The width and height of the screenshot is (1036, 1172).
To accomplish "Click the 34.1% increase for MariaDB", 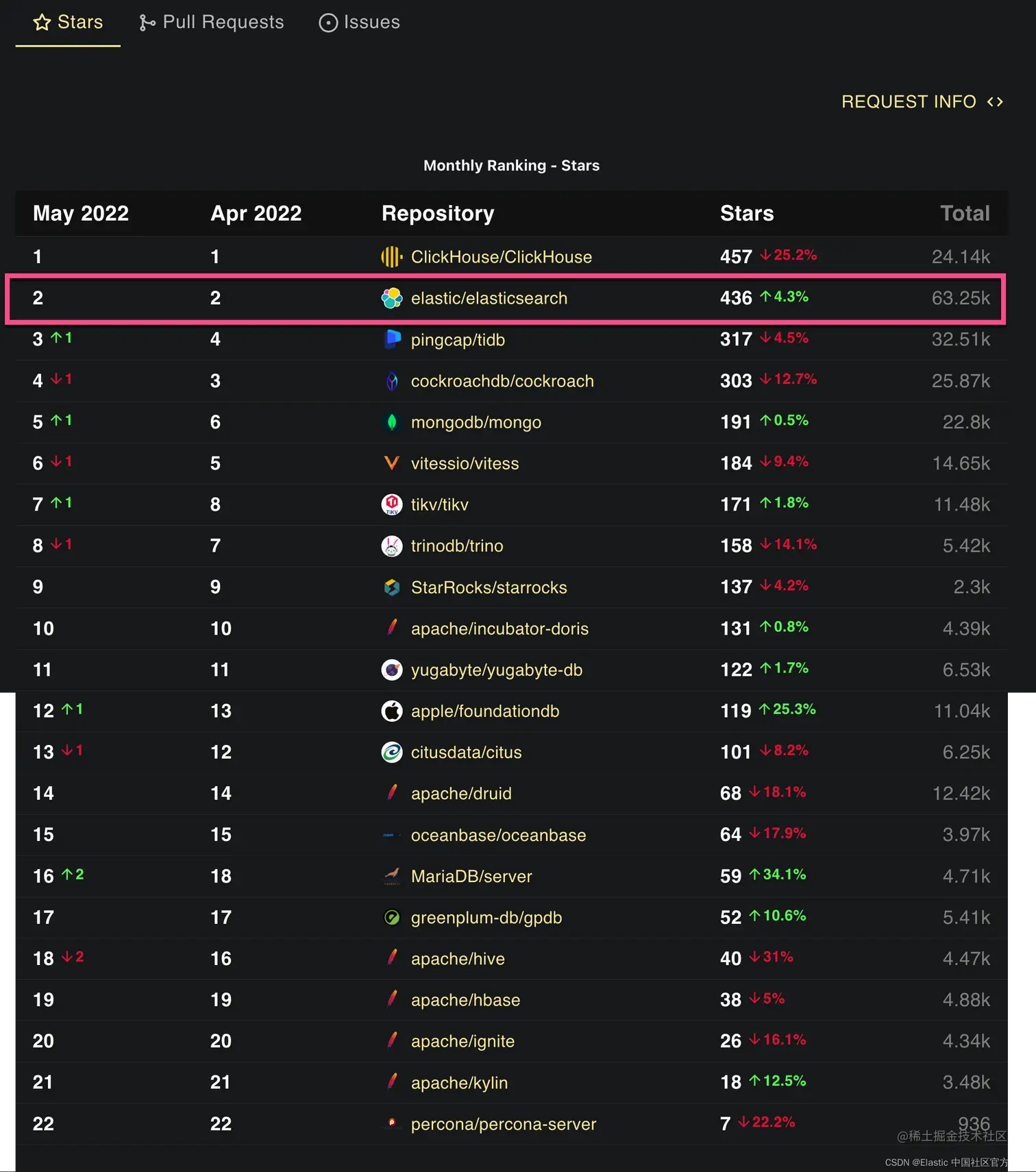I will click(x=777, y=875).
